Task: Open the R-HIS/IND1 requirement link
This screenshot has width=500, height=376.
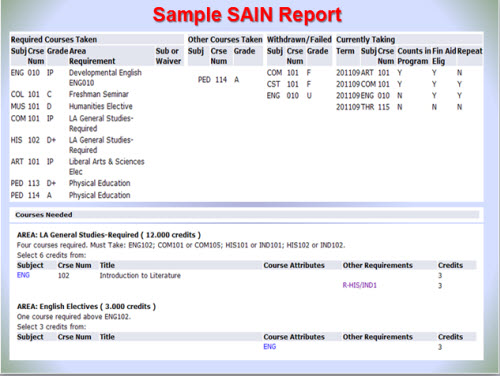Action: (x=359, y=285)
